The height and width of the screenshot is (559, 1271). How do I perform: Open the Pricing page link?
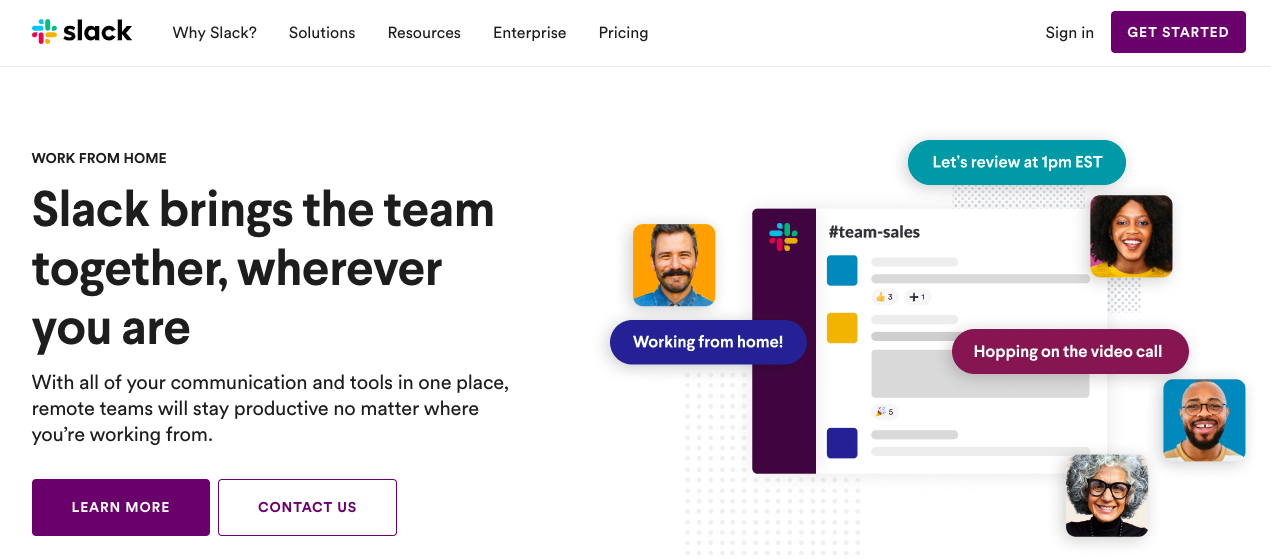pos(623,33)
